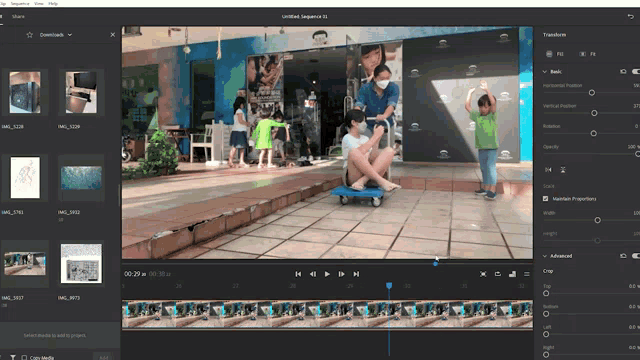Select the video clip in the timeline
This screenshot has width=640, height=360.
(x=327, y=314)
